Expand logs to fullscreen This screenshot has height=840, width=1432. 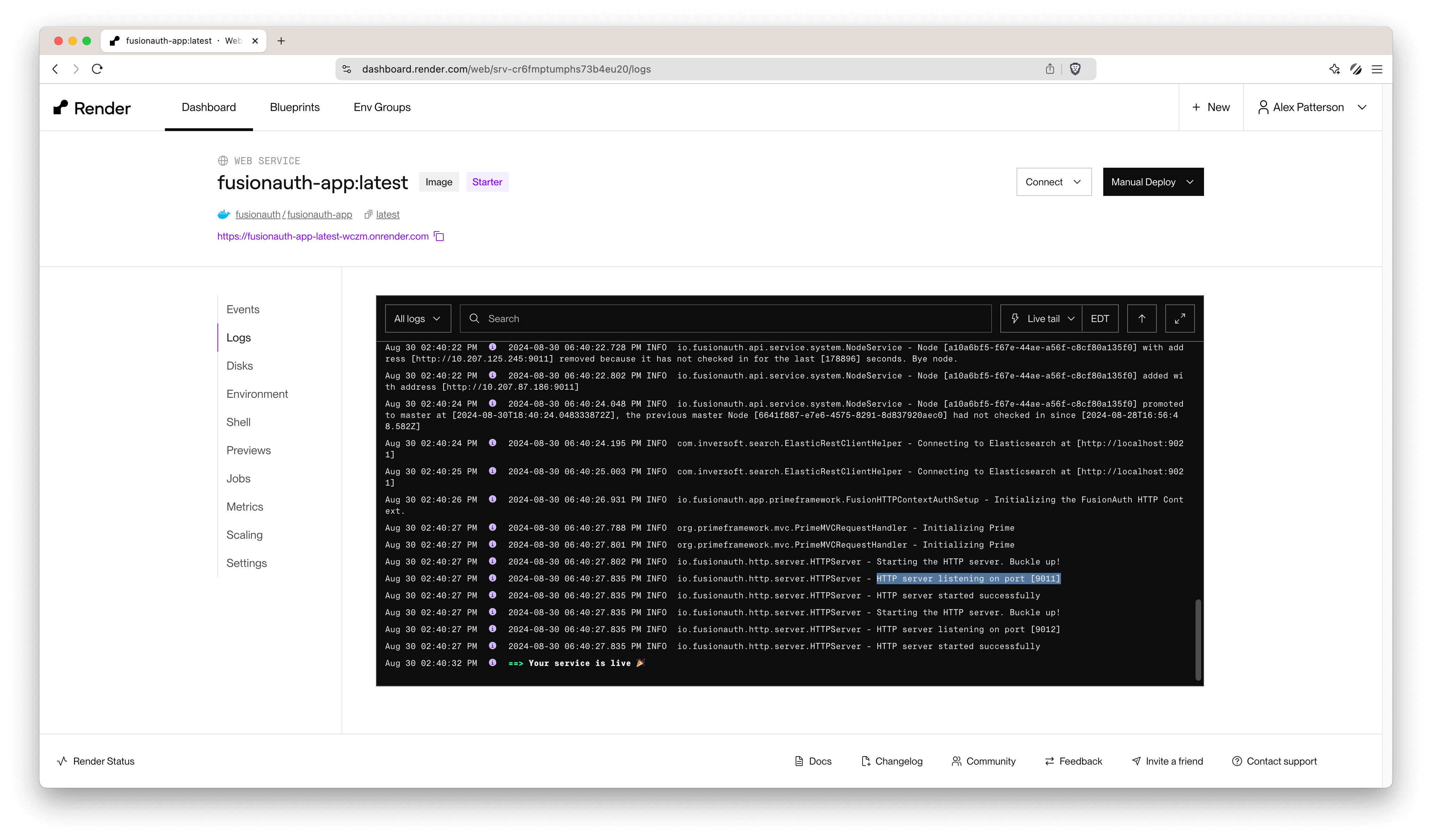1180,318
